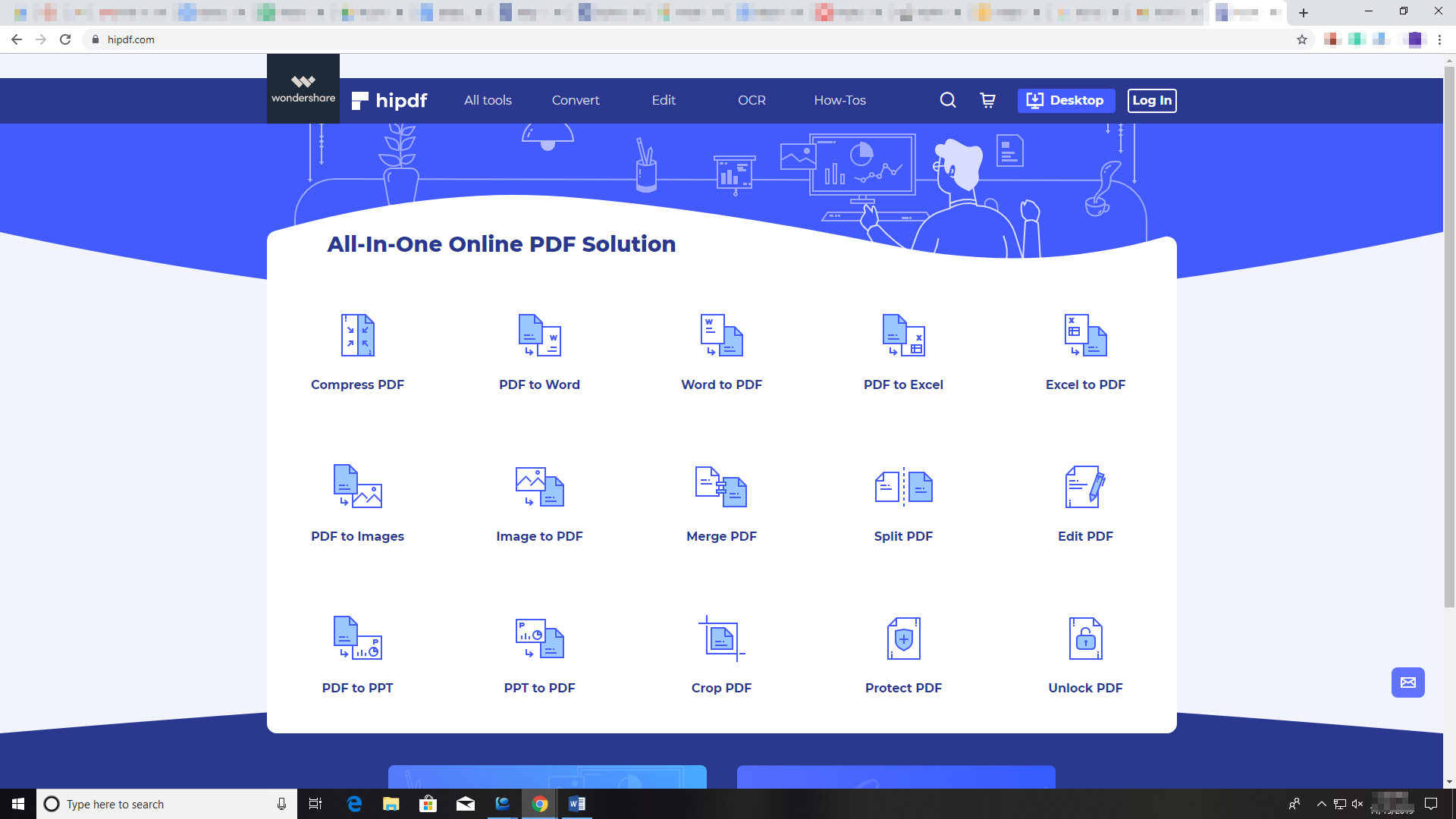Click the Edit PDF pencil icon
Screen dimensions: 1456x819
tap(1085, 487)
